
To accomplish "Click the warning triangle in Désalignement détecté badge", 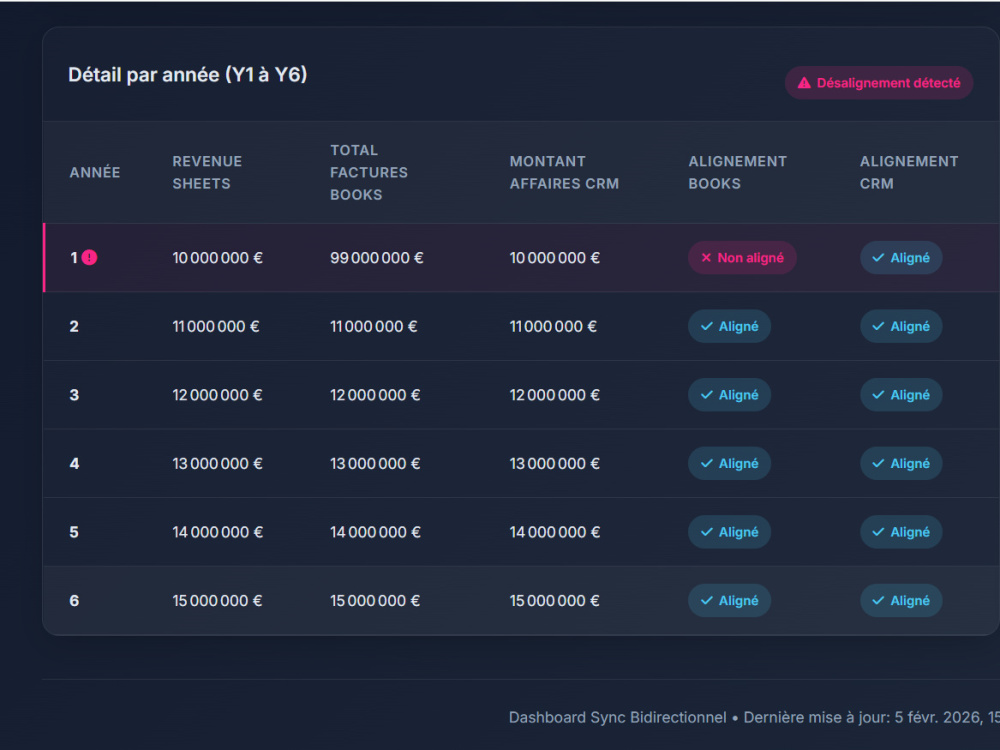I will pyautogui.click(x=804, y=83).
